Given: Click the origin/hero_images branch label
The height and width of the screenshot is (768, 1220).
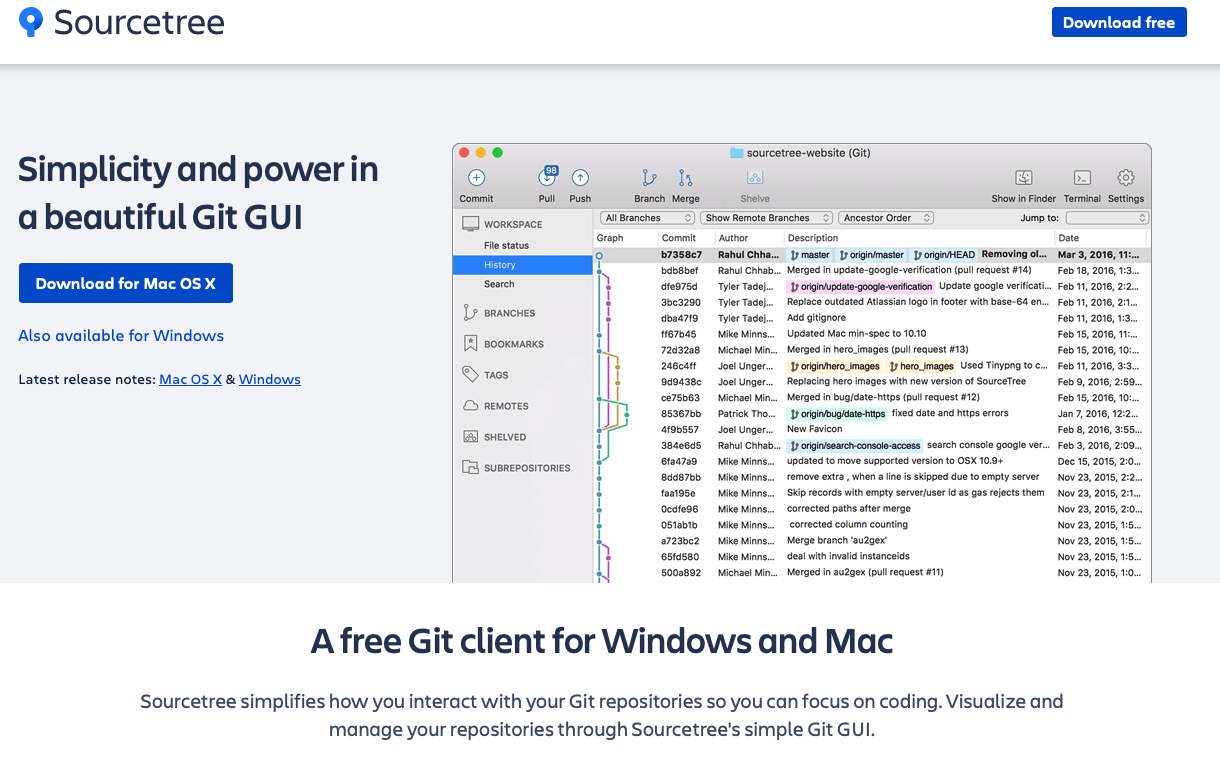Looking at the screenshot, I should pos(834,366).
